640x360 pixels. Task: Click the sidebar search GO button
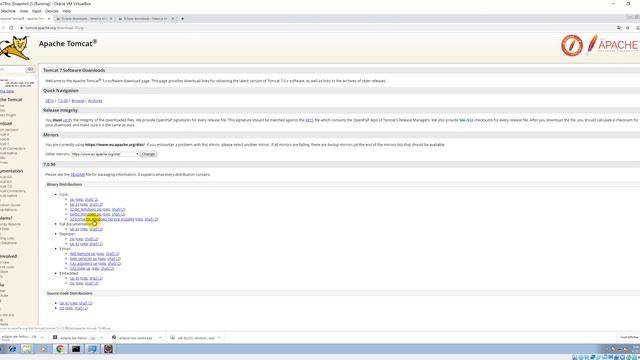tap(30, 69)
